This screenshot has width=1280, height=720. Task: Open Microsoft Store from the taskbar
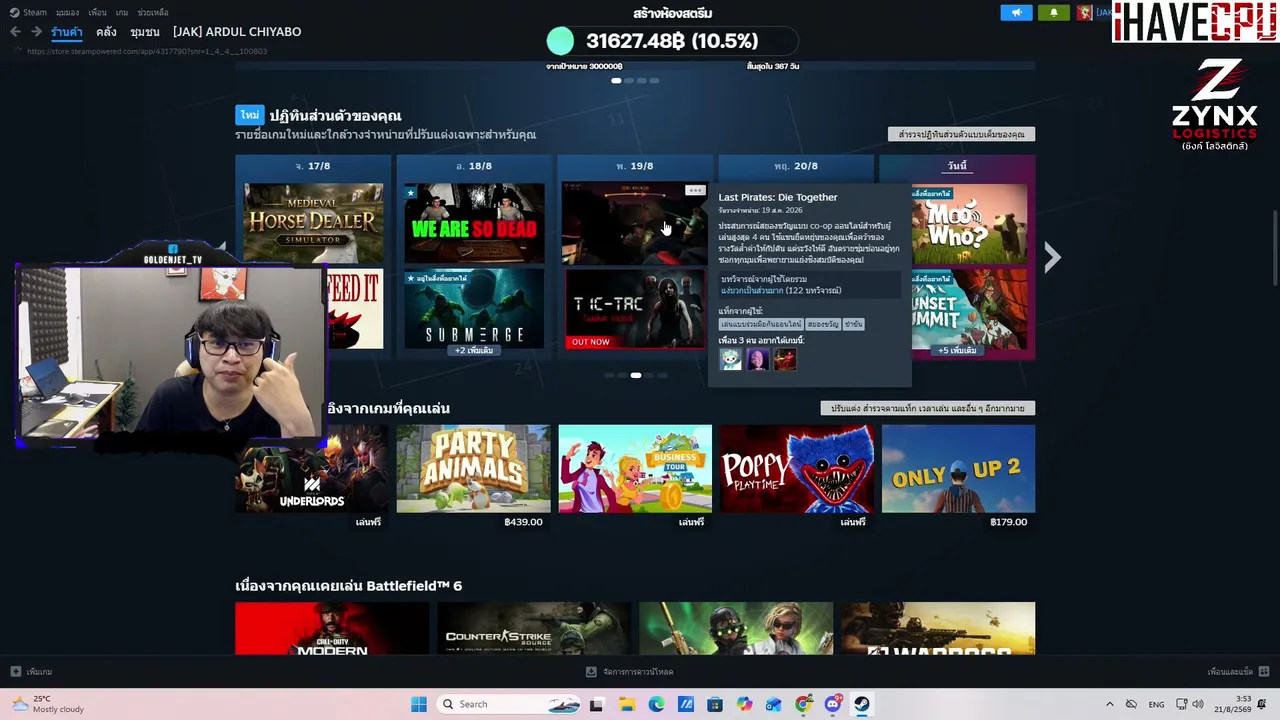point(715,704)
